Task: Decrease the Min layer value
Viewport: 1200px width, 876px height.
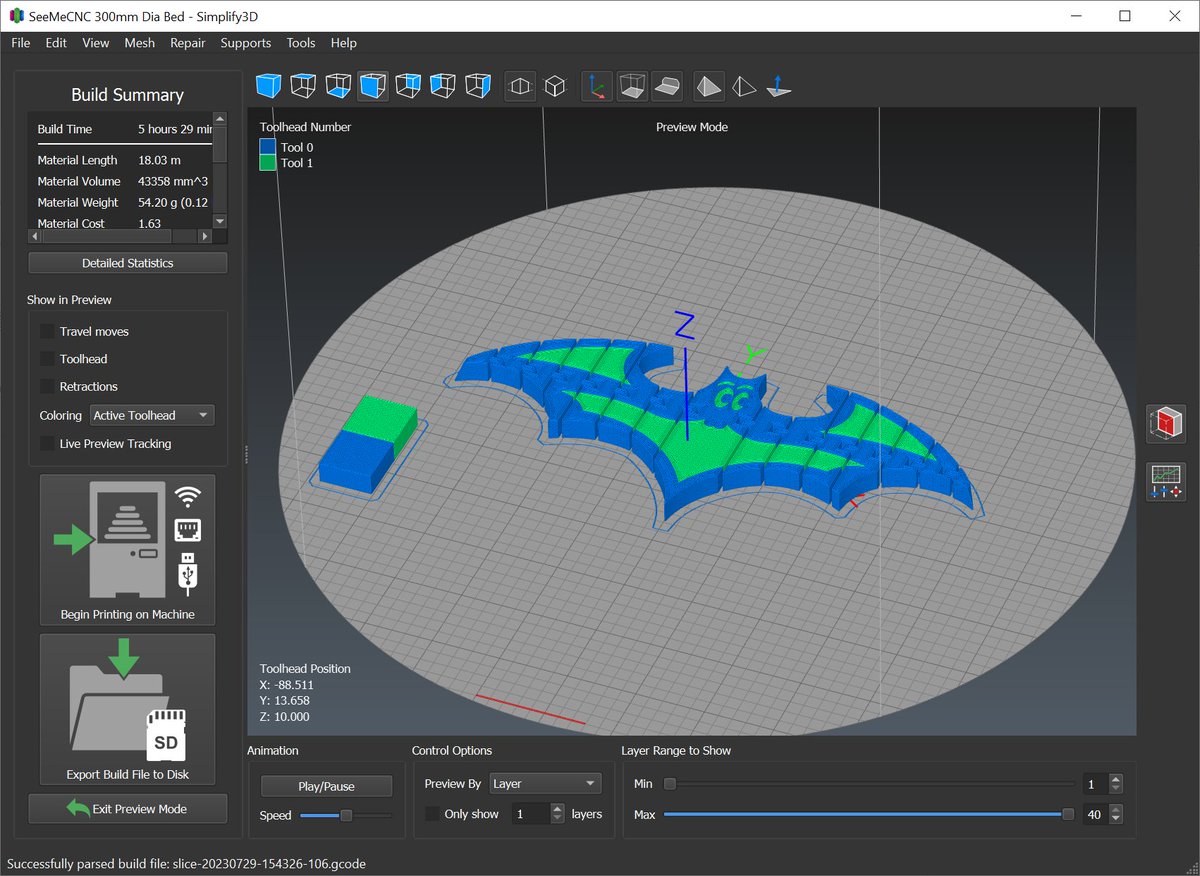Action: [x=1116, y=789]
